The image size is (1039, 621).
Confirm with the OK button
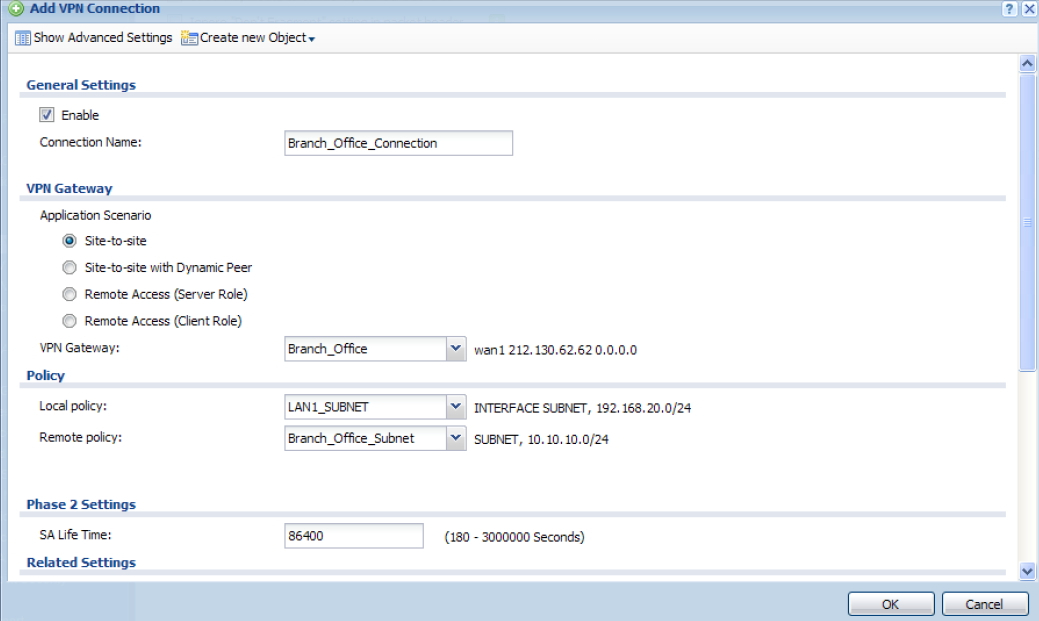coord(891,604)
